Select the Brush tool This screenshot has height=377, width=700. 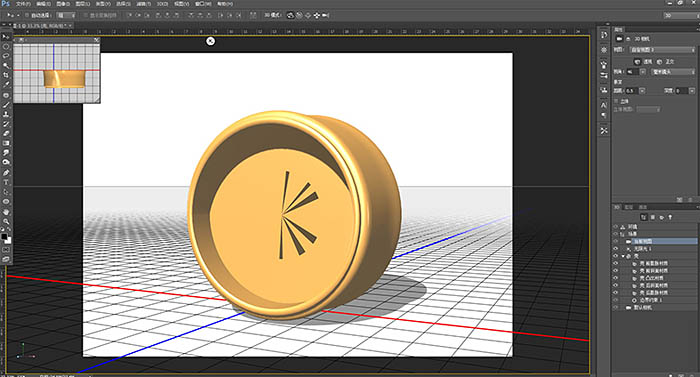tap(6, 105)
